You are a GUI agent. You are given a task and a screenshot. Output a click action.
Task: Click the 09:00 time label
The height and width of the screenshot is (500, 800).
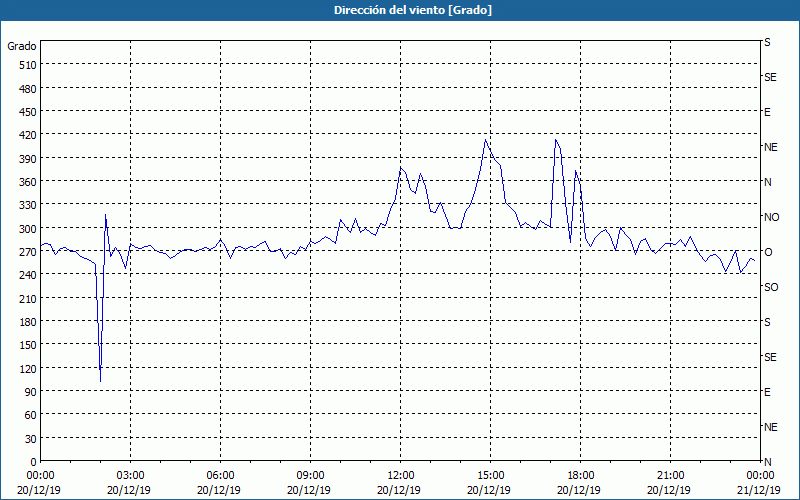pyautogui.click(x=310, y=476)
